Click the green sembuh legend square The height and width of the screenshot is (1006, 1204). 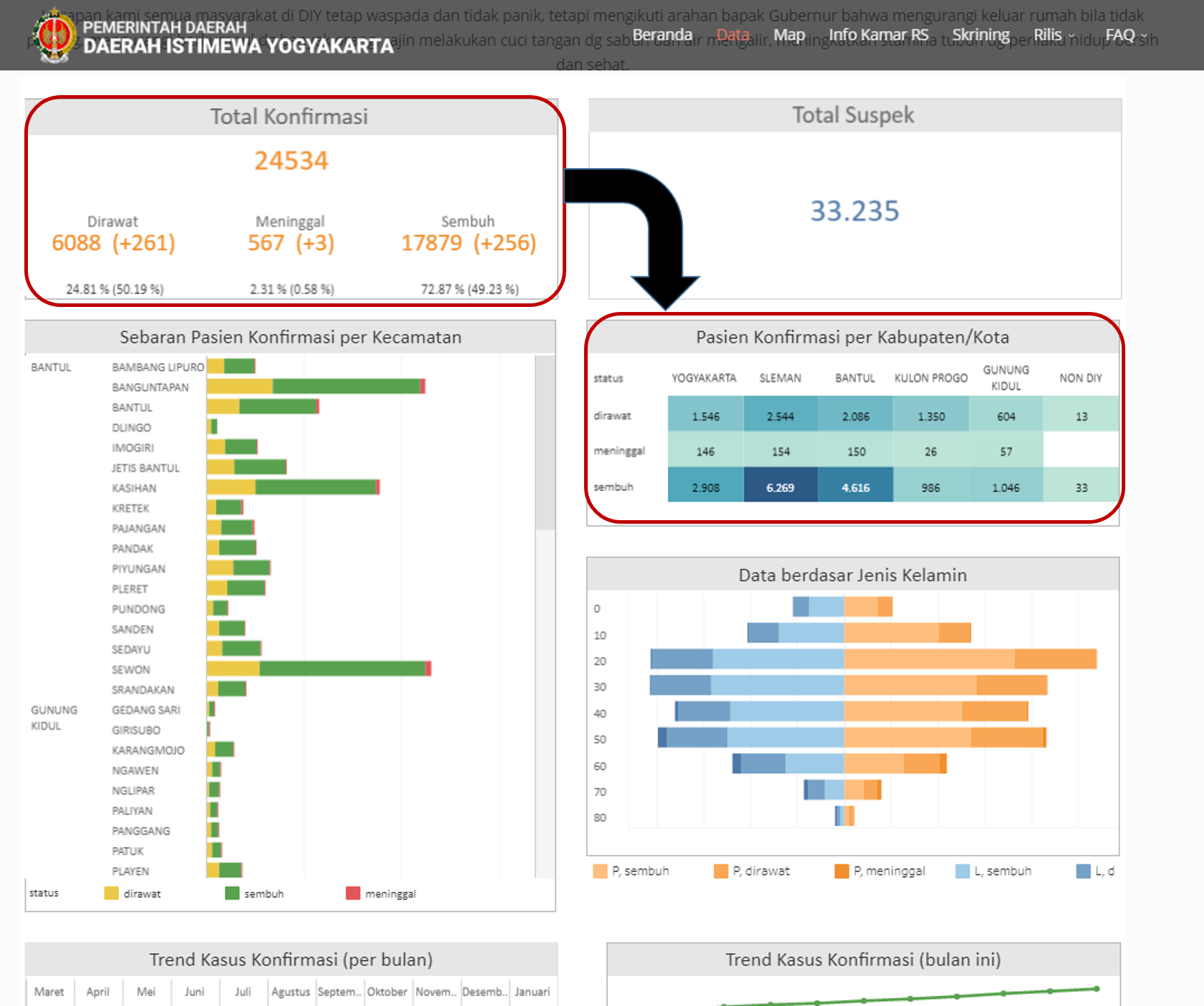point(232,893)
